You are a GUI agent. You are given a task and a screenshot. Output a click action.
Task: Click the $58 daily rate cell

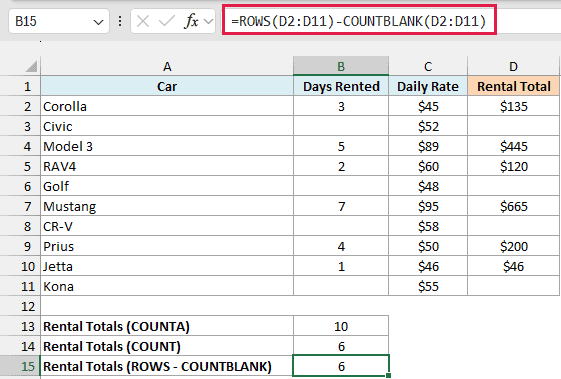pos(428,227)
